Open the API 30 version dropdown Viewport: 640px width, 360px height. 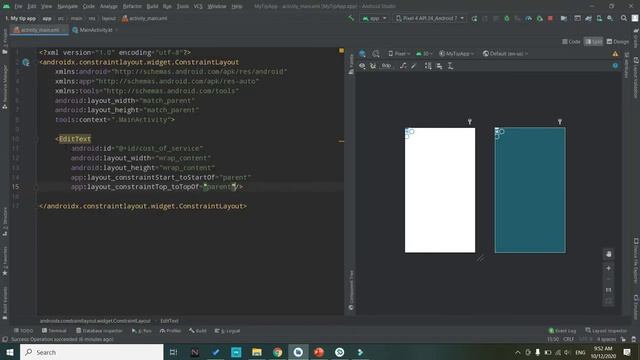coord(424,53)
